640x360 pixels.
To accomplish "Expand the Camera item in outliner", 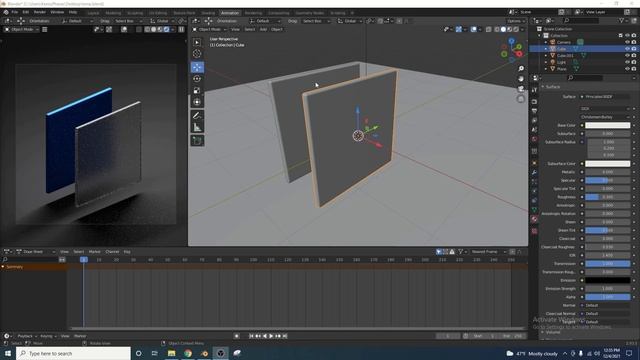I will point(546,42).
